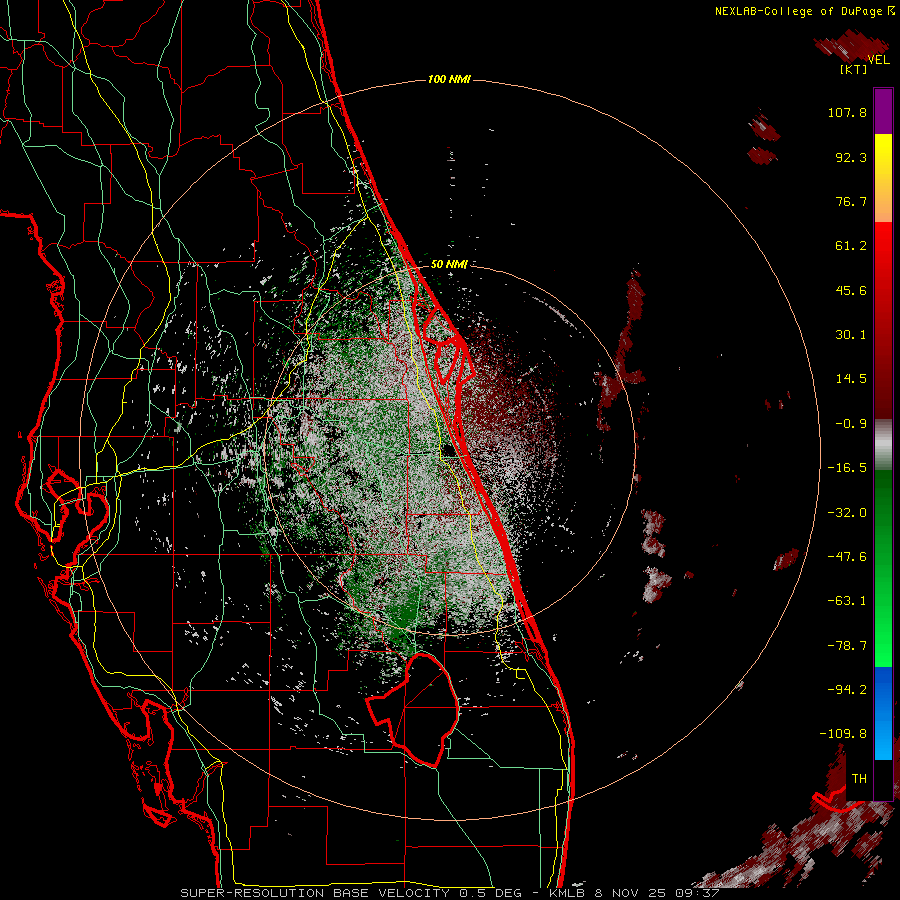The height and width of the screenshot is (900, 900).
Task: Click the 107.8 velocity scale value
Action: click(847, 112)
